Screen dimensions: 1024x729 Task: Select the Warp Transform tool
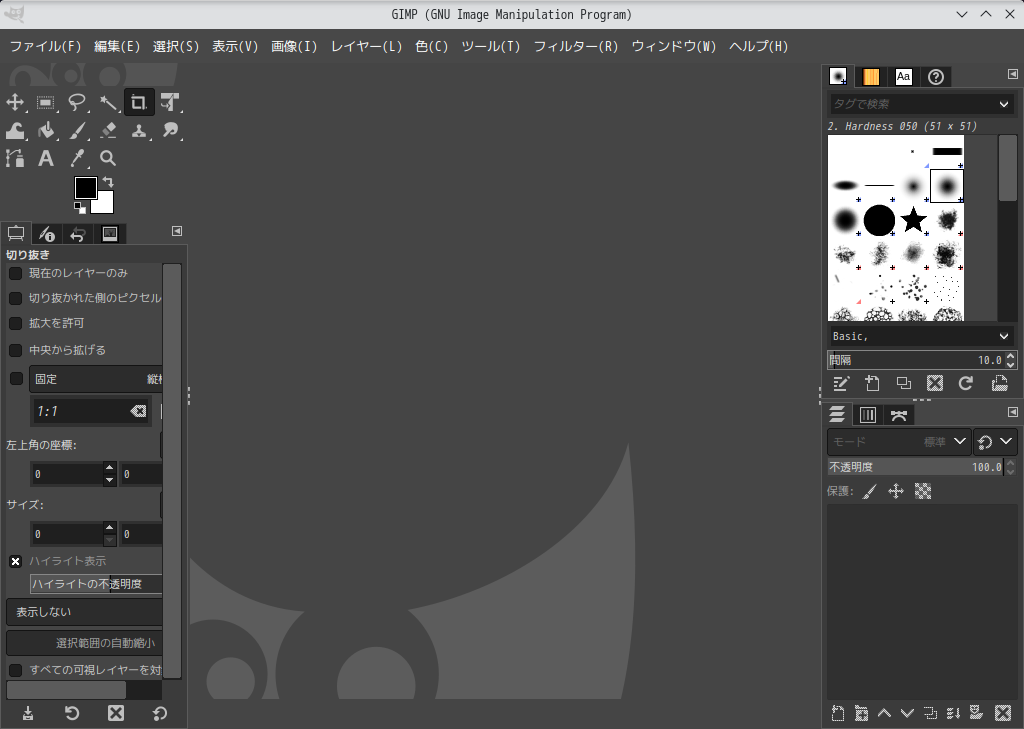tap(15, 131)
